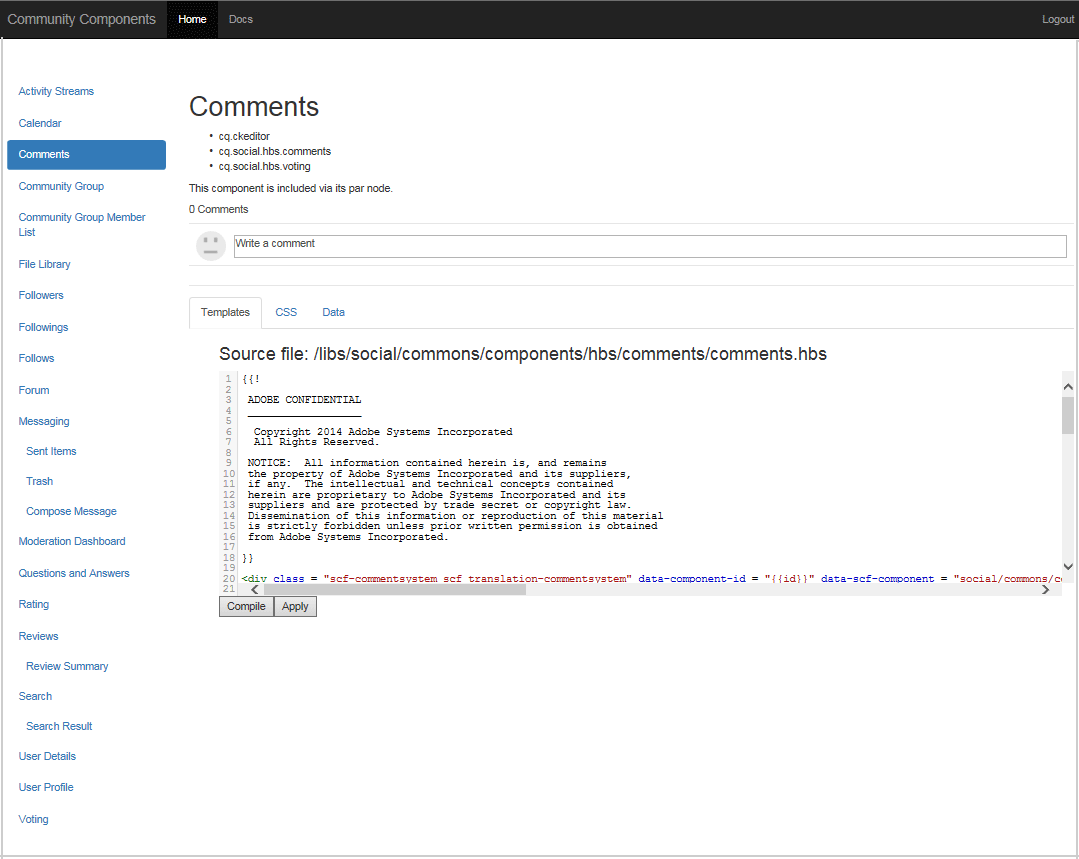The width and height of the screenshot is (1079, 859).
Task: Click the Community Components brand title
Action: (x=81, y=19)
